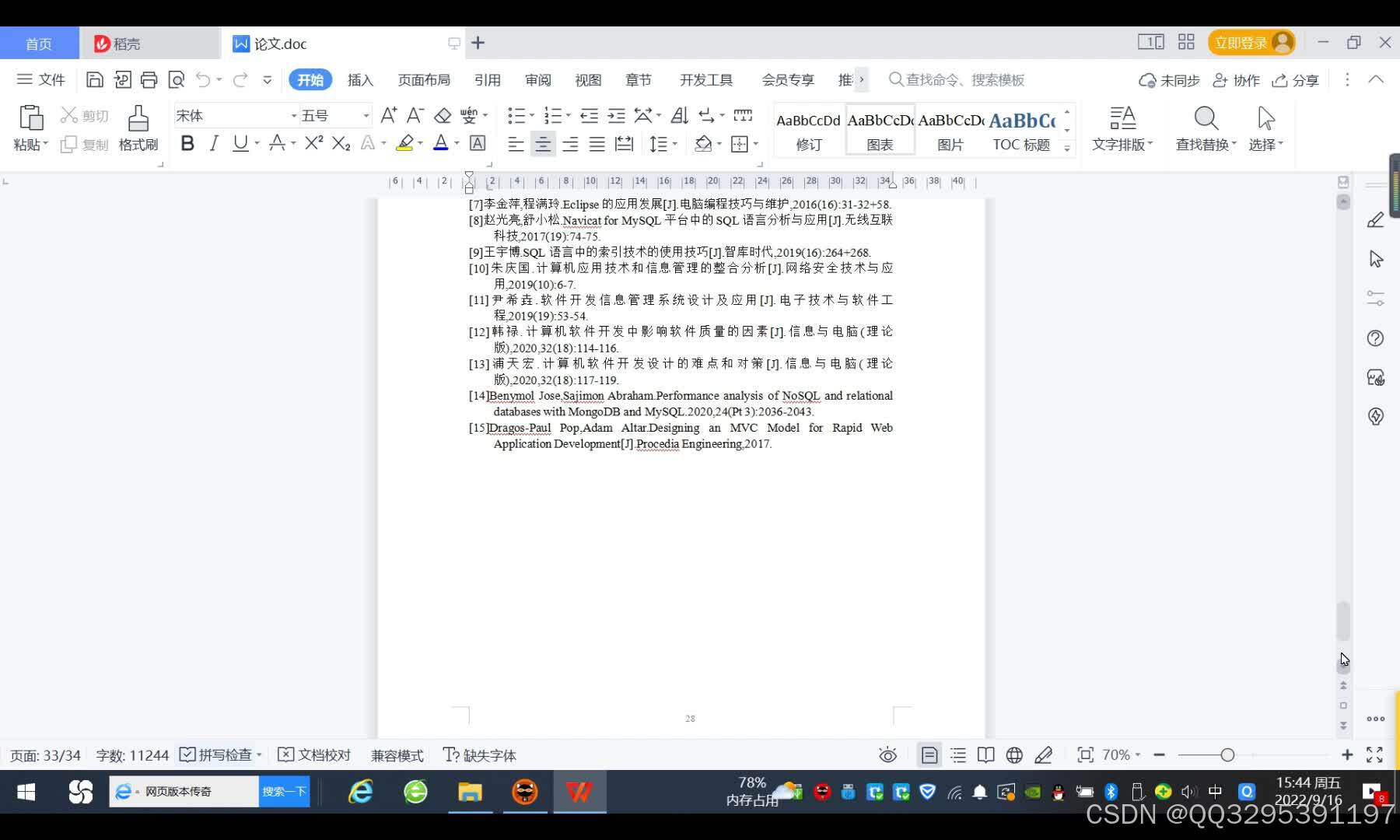Open font size dropdown 五号
This screenshot has height=840, width=1400.
(x=366, y=116)
